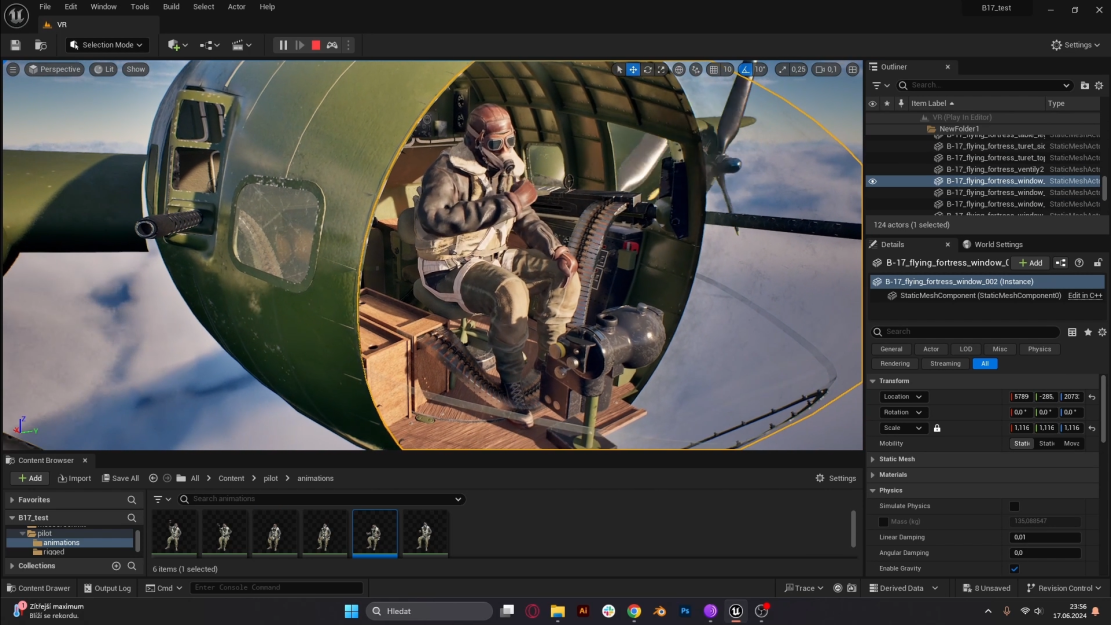1111x625 pixels.
Task: Pause the play-in-editor simulation
Action: [x=283, y=45]
